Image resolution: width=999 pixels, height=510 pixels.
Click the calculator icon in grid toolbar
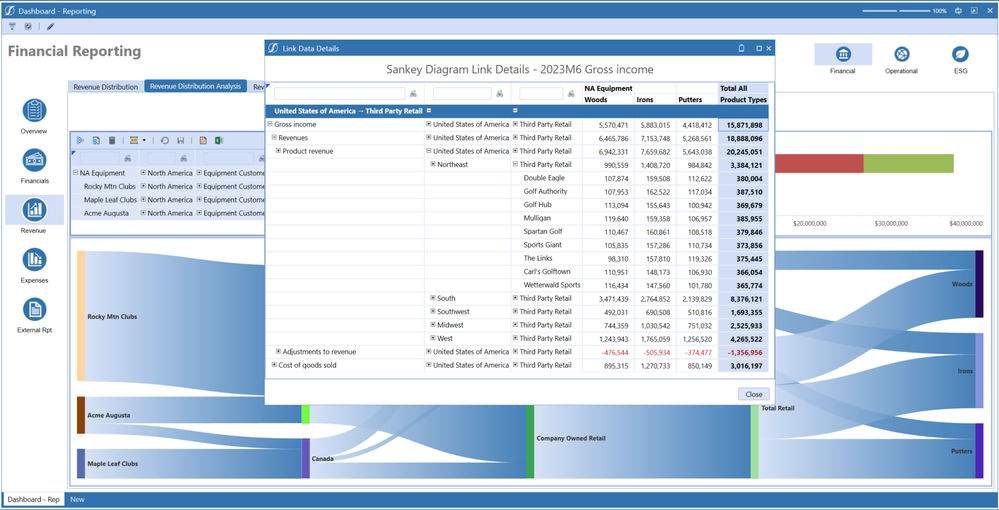(x=111, y=140)
